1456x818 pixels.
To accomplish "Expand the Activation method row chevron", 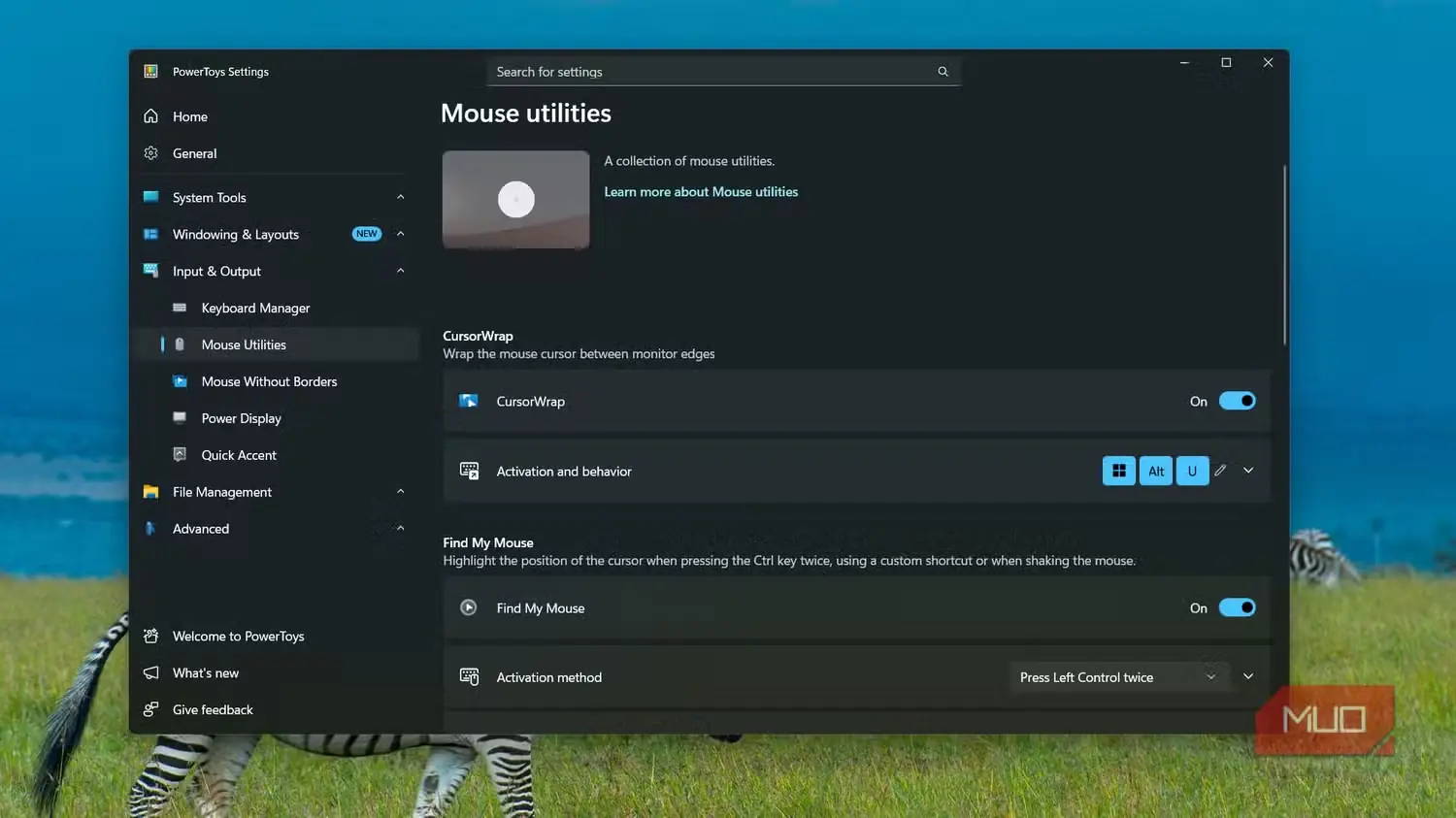I will [1248, 677].
